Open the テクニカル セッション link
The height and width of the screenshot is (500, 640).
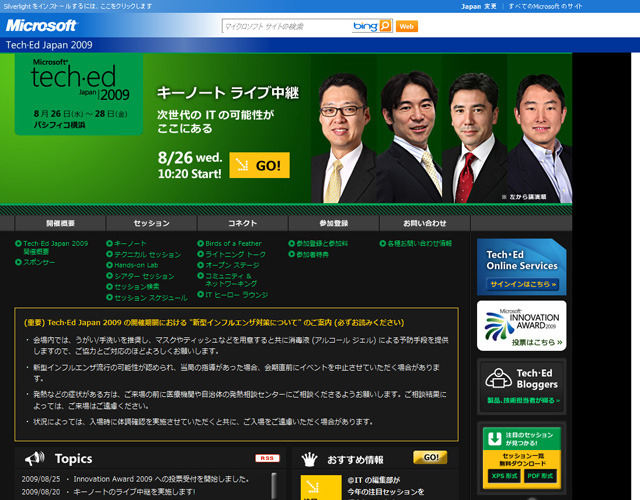point(147,254)
